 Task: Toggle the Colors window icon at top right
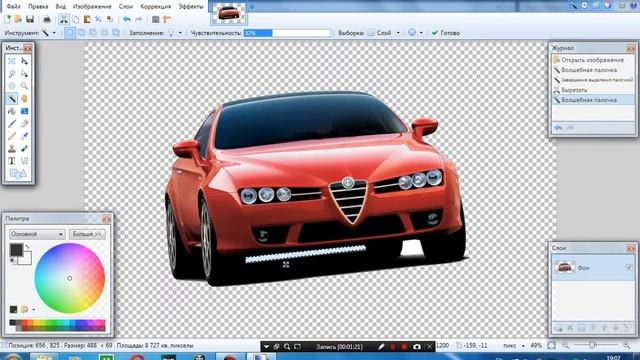pyautogui.click(x=608, y=5)
